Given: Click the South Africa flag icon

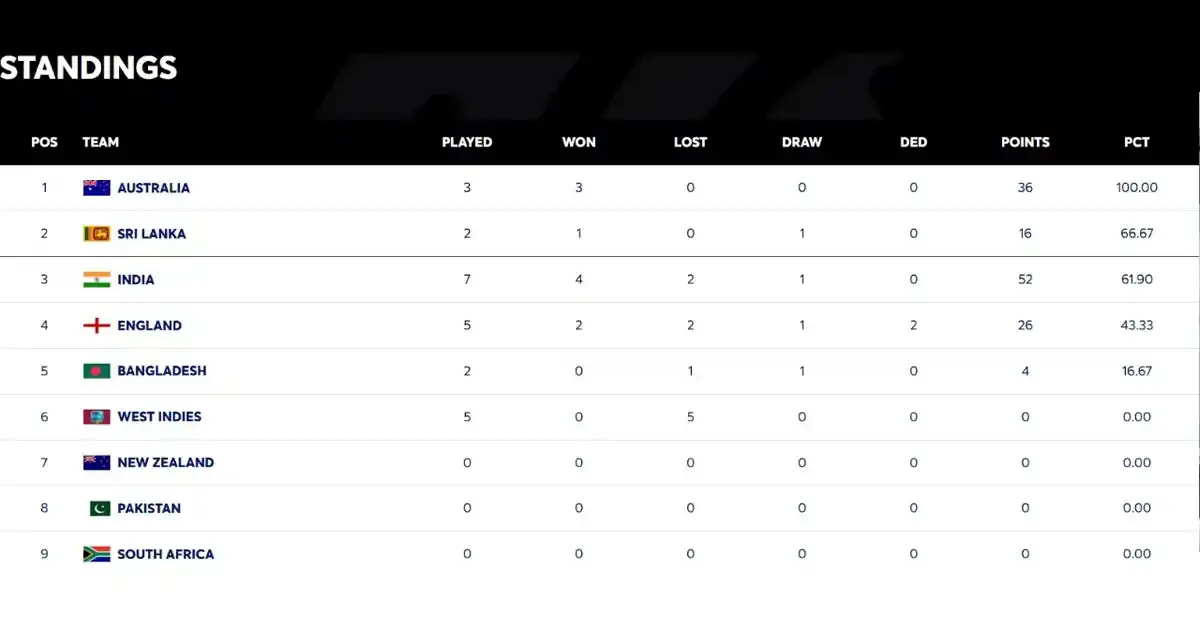Looking at the screenshot, I should click(96, 554).
